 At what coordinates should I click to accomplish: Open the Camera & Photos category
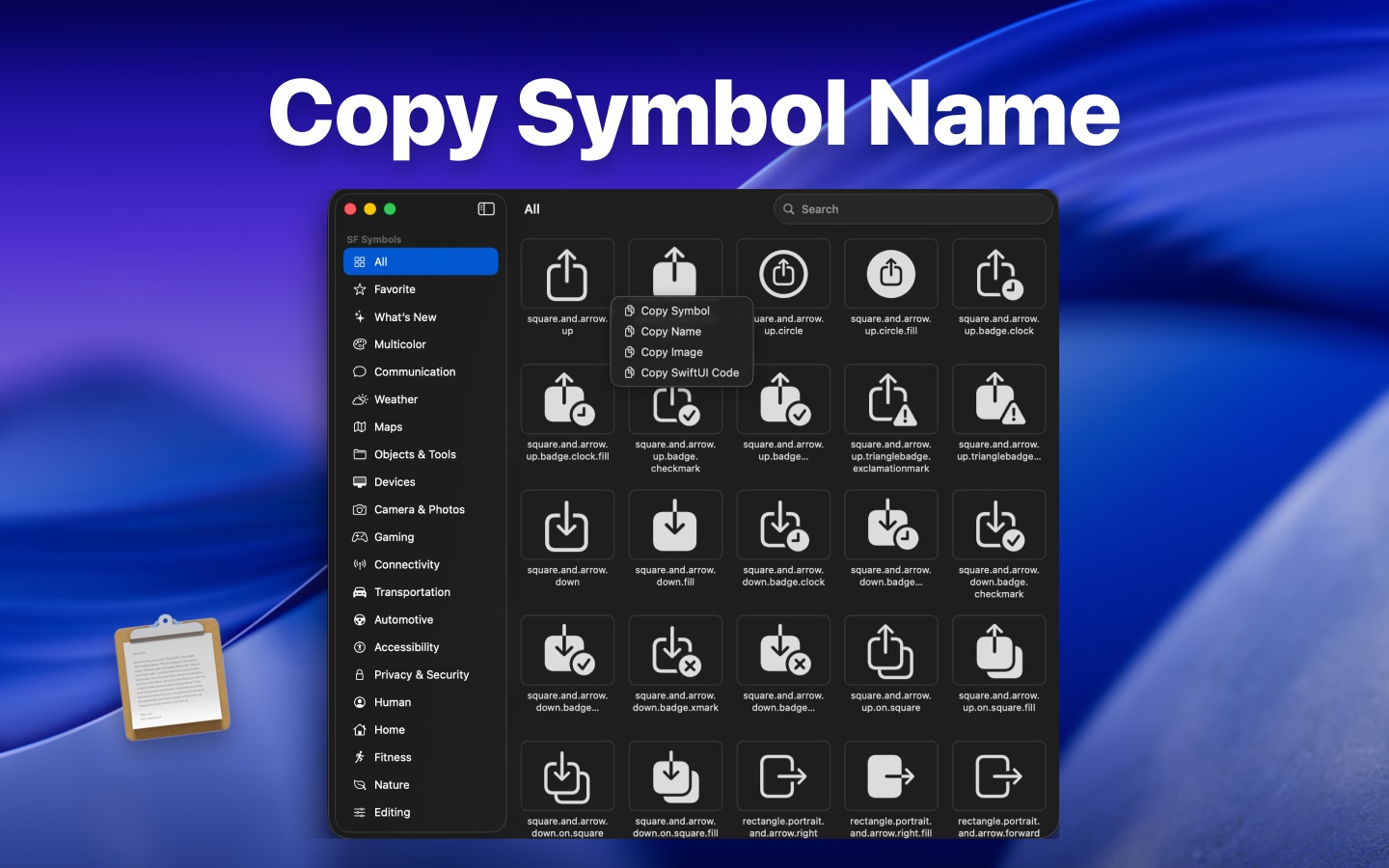click(421, 509)
